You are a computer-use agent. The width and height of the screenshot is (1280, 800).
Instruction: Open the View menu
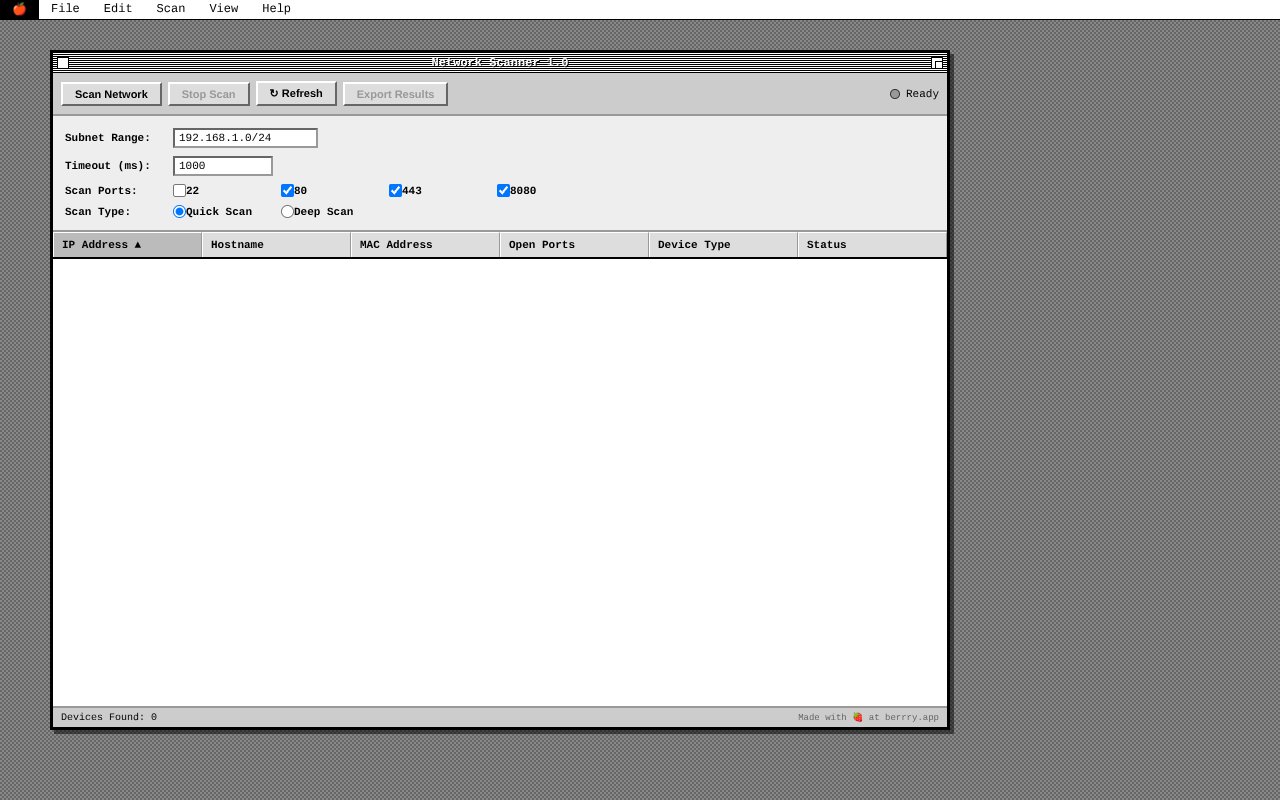click(x=224, y=9)
